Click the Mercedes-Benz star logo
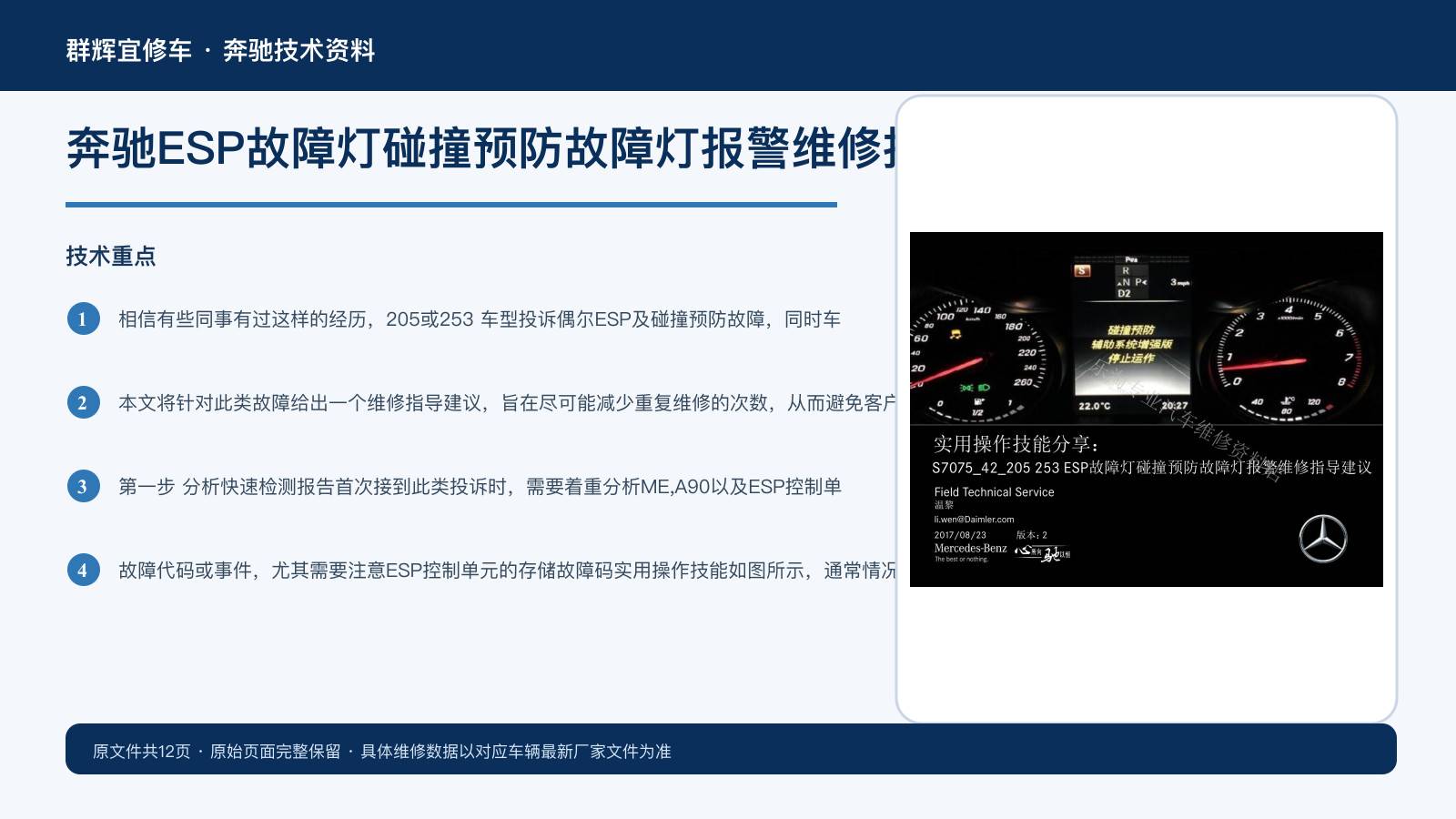This screenshot has width=1456, height=819. click(1322, 538)
